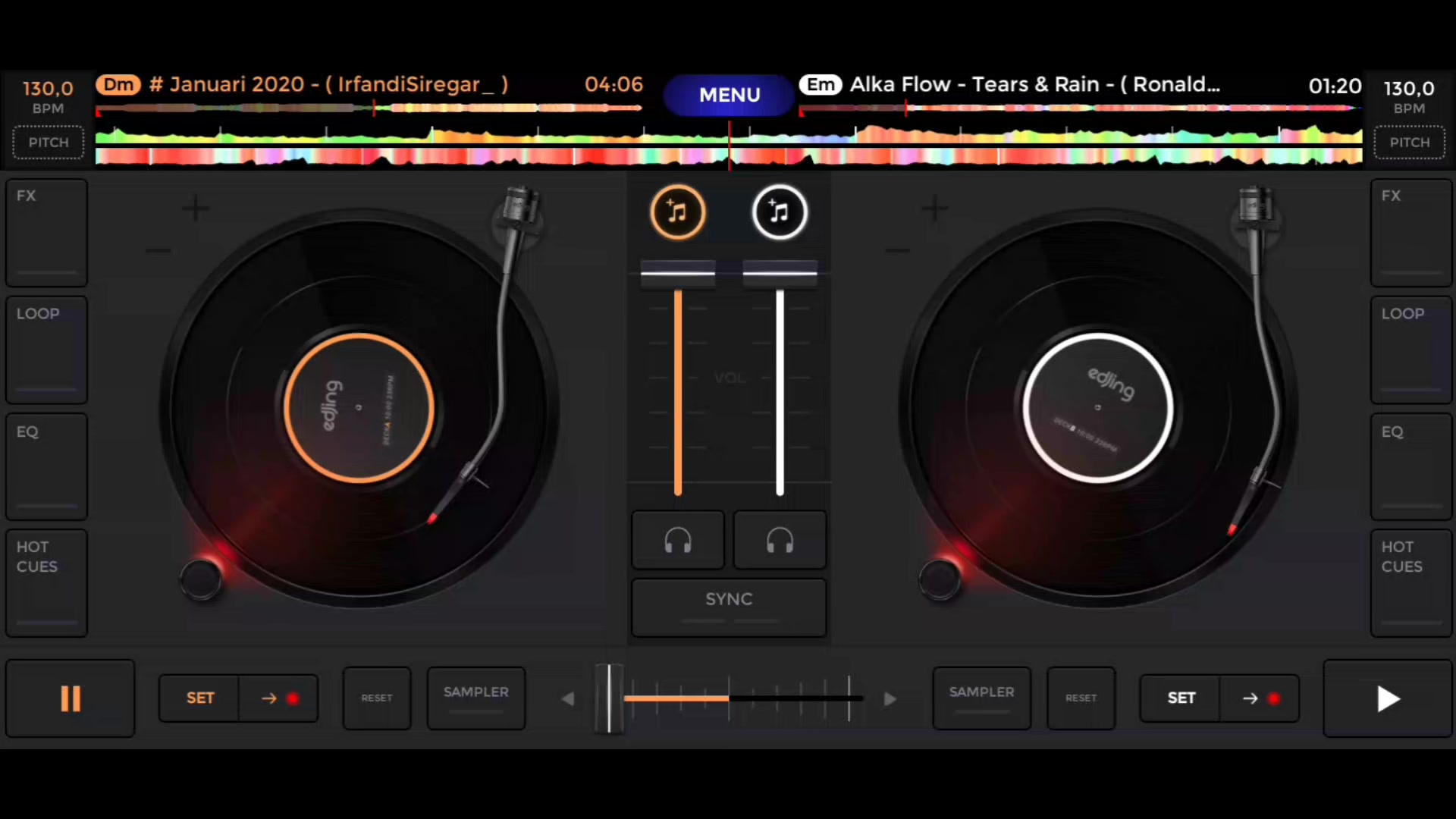This screenshot has width=1456, height=819.
Task: Open right deck SAMPLER
Action: [981, 698]
